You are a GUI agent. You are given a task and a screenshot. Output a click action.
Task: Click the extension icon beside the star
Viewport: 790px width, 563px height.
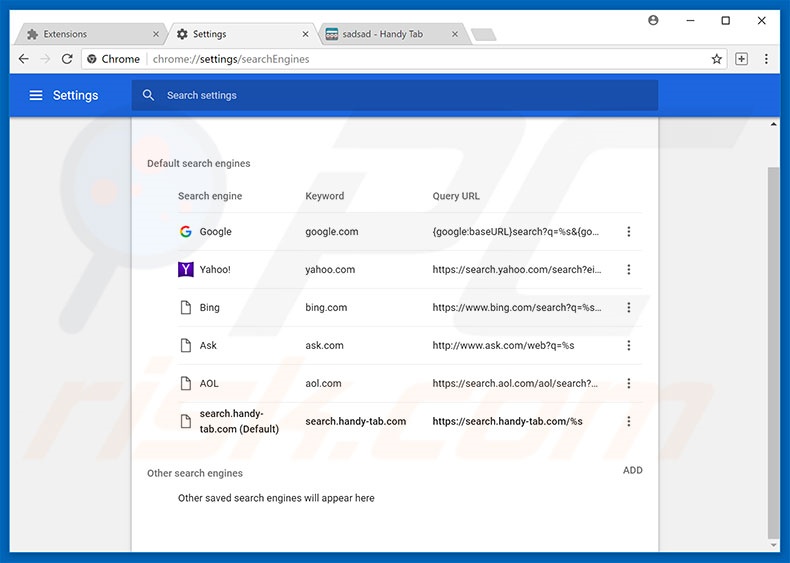(x=742, y=59)
